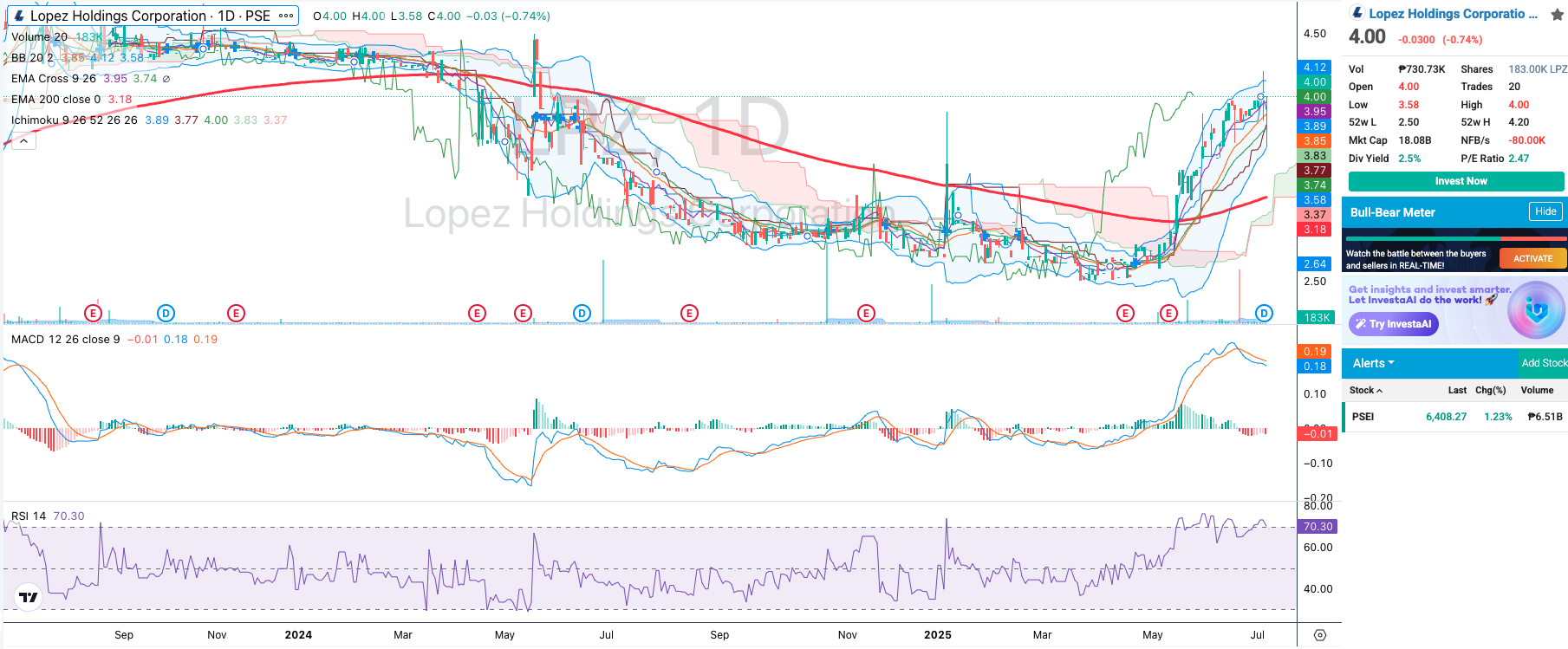Viewport: 1568px width, 649px height.
Task: Open the Lopez Holdings Corporation symbol title box
Action: click(153, 16)
